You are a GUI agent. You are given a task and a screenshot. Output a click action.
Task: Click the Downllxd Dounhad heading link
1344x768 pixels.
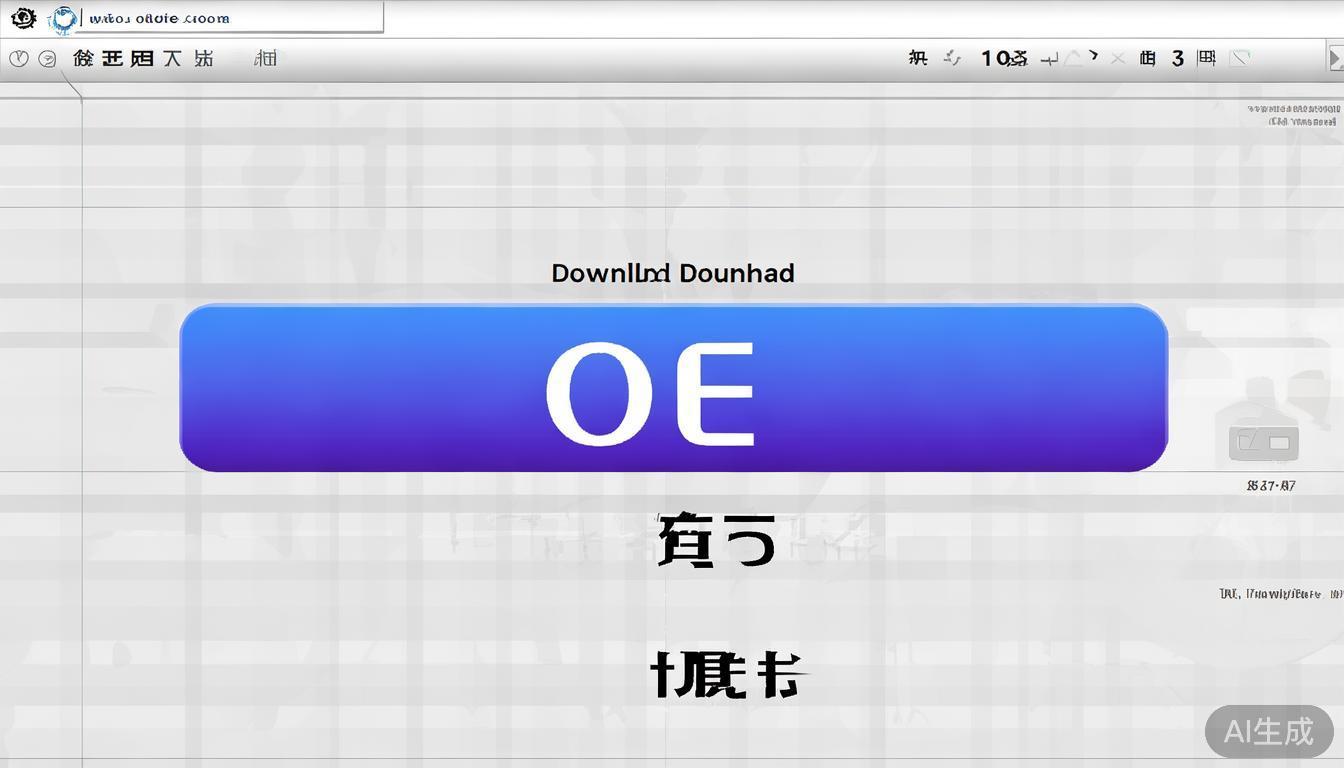(x=672, y=272)
